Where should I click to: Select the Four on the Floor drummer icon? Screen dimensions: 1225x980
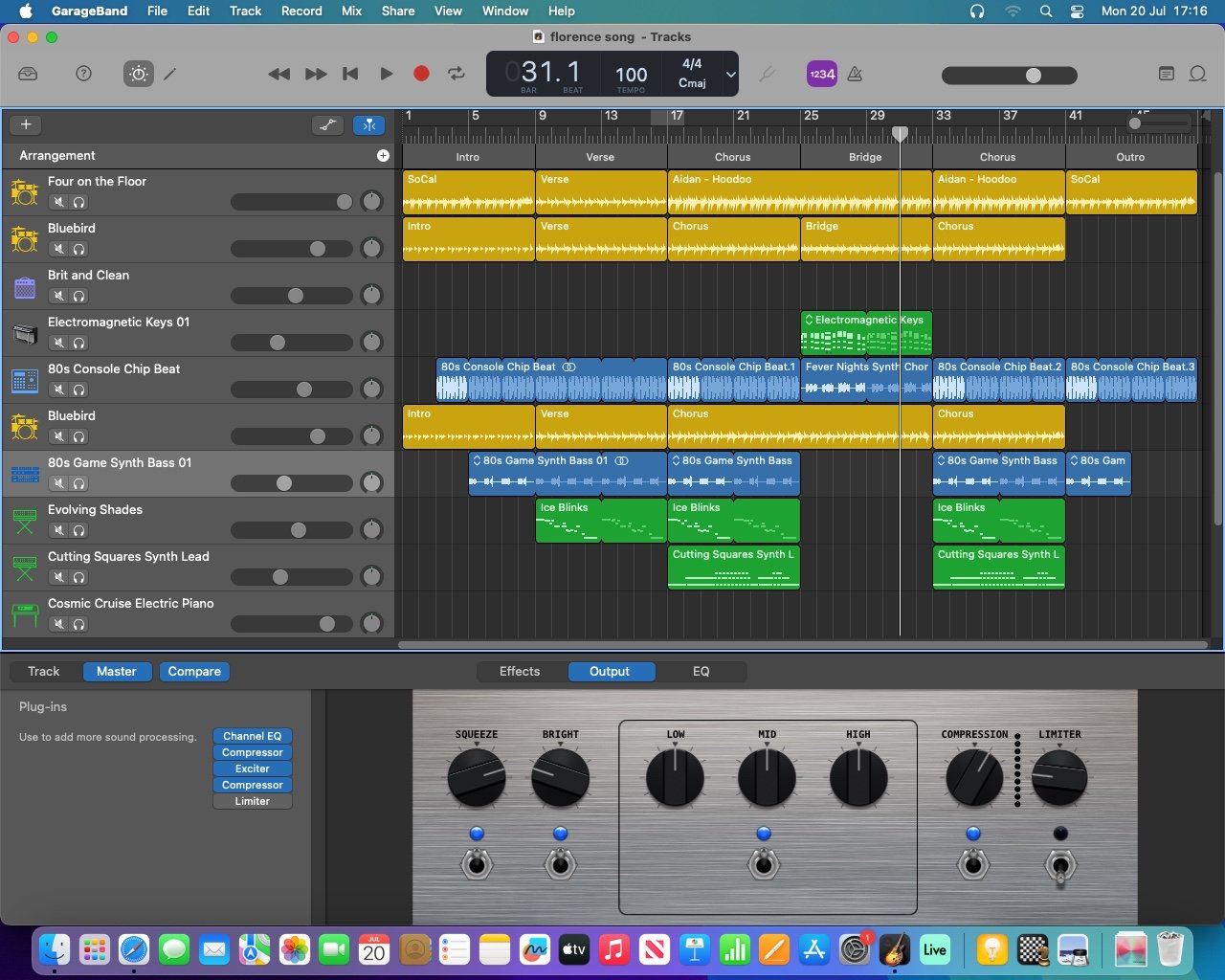coord(25,192)
